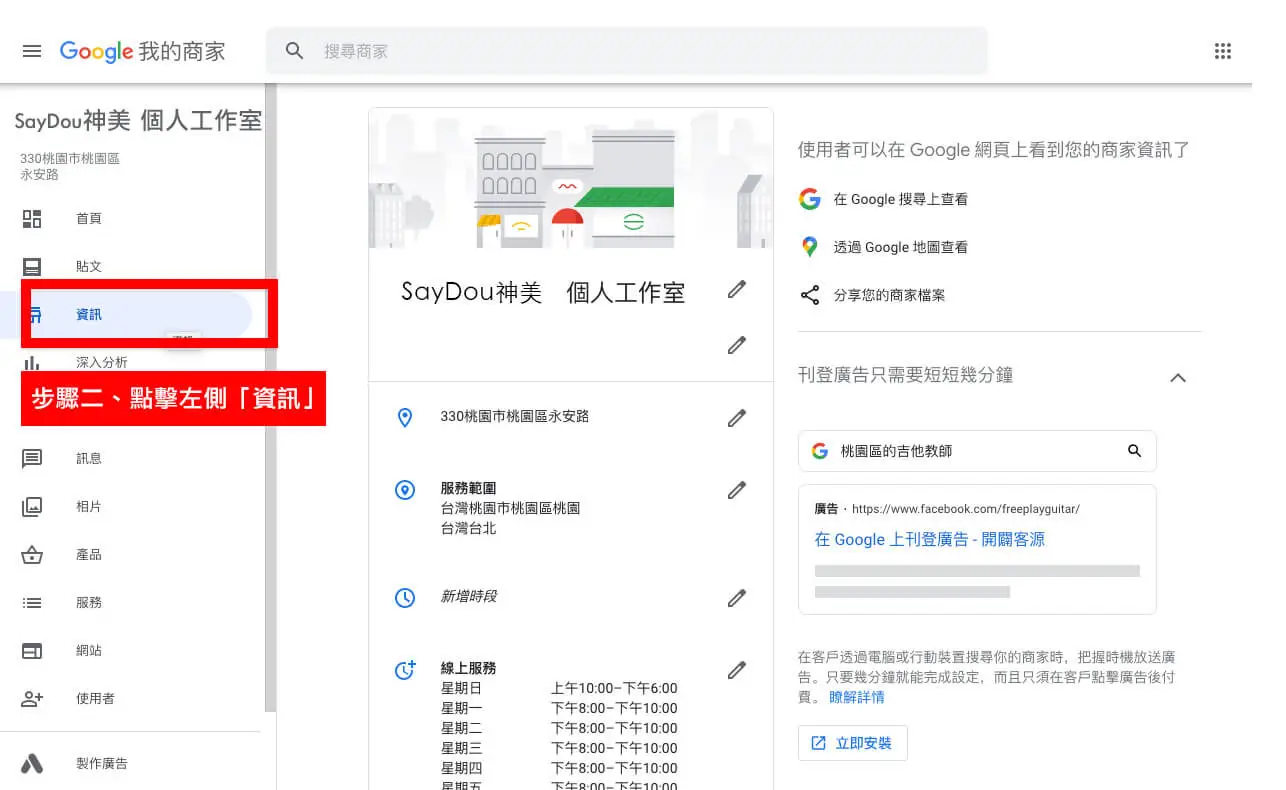Click the Google G search icon
1286x790 pixels.
pyautogui.click(x=810, y=199)
